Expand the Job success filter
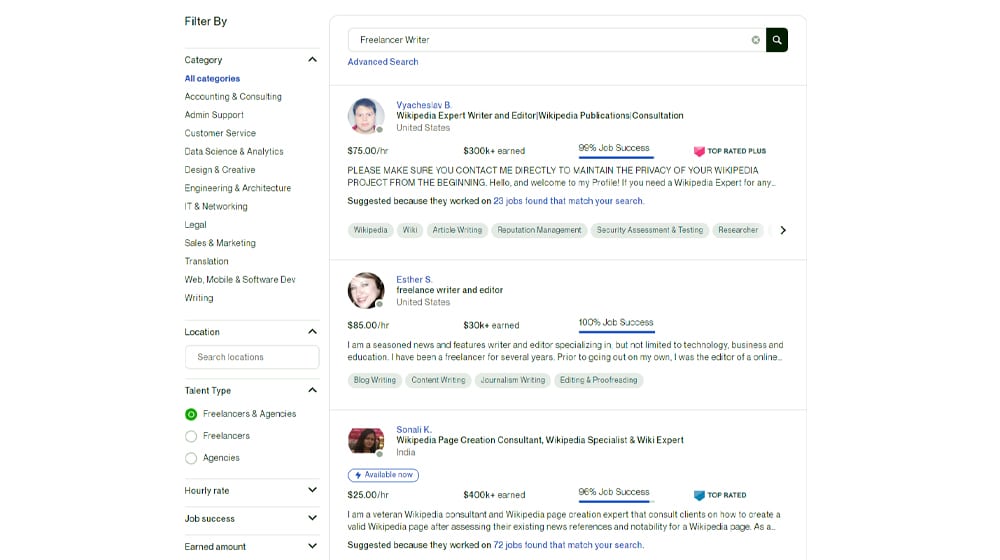Viewport: 1000px width, 560px height. (312, 519)
